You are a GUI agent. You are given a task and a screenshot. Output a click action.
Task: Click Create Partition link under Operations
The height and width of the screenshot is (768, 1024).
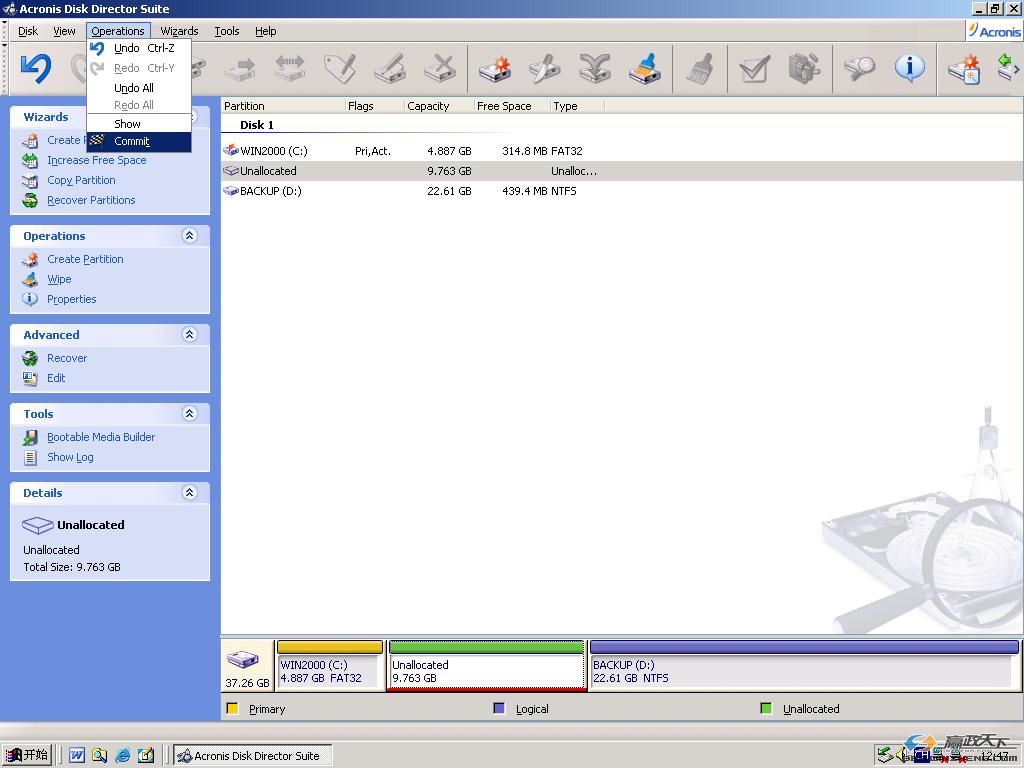click(x=85, y=259)
